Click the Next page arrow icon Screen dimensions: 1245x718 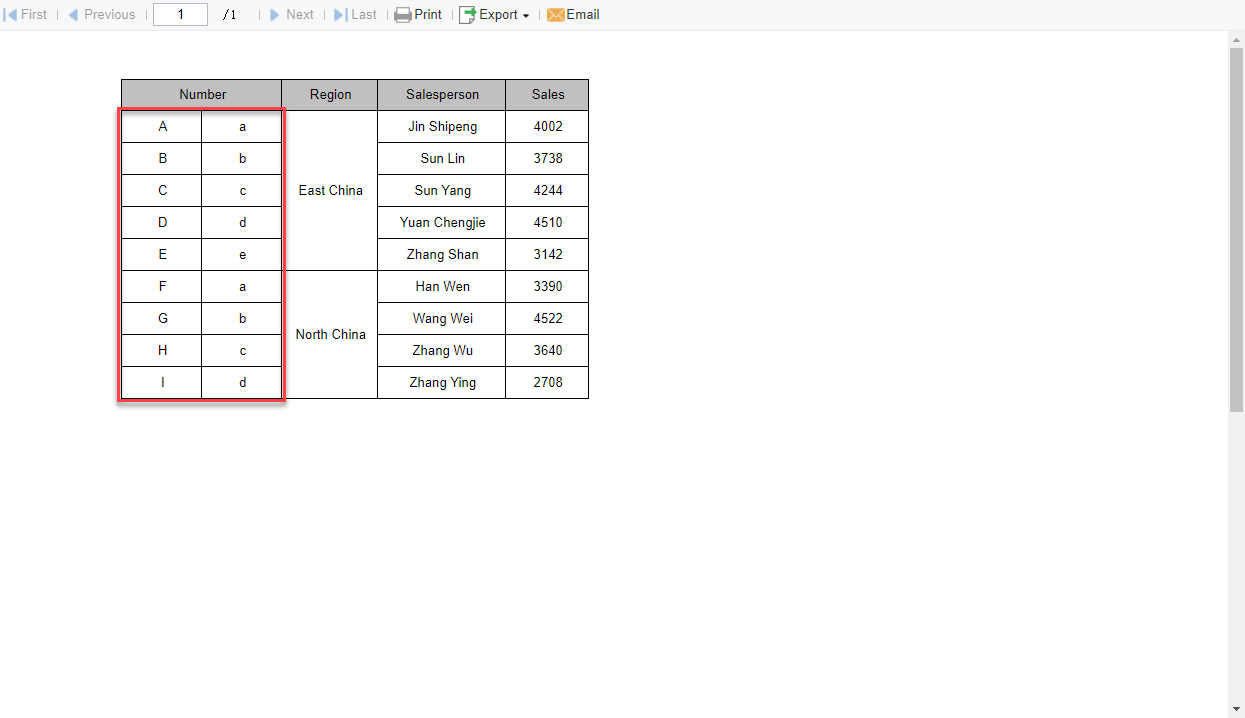(x=275, y=15)
